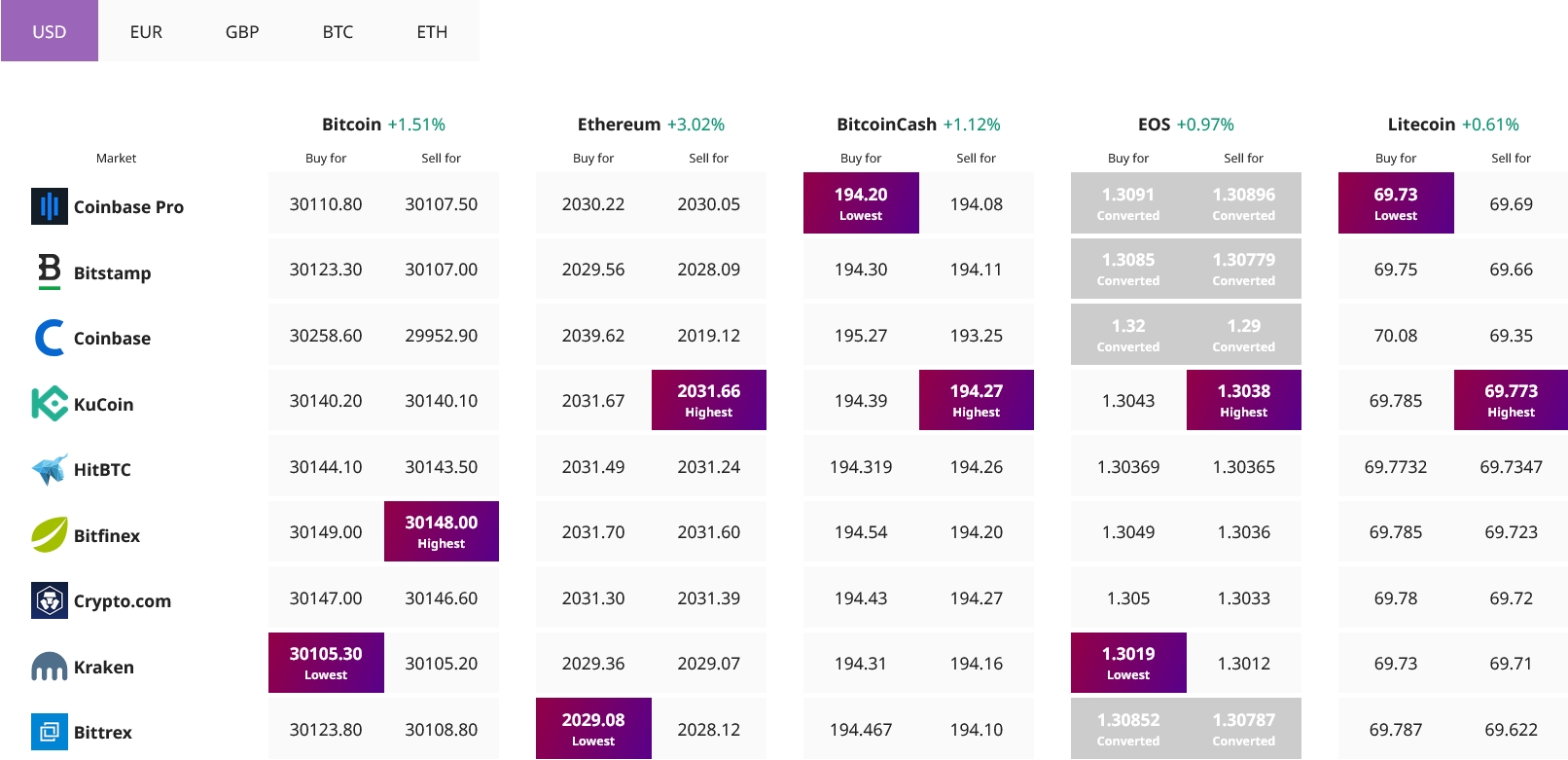
Task: Click Bitstamp Bitcoin sell price 30107.00
Action: 442,270
